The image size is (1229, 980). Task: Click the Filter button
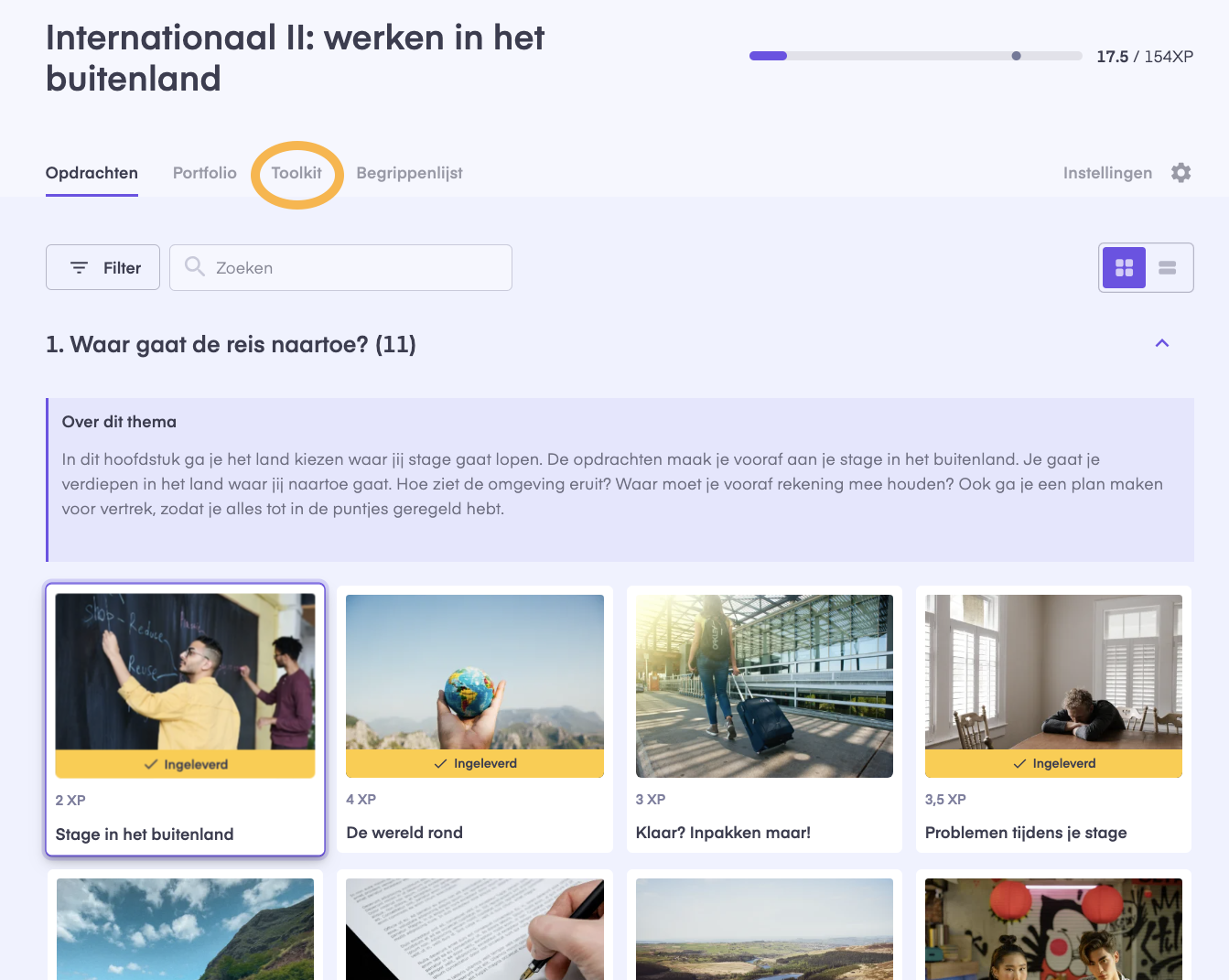[102, 267]
